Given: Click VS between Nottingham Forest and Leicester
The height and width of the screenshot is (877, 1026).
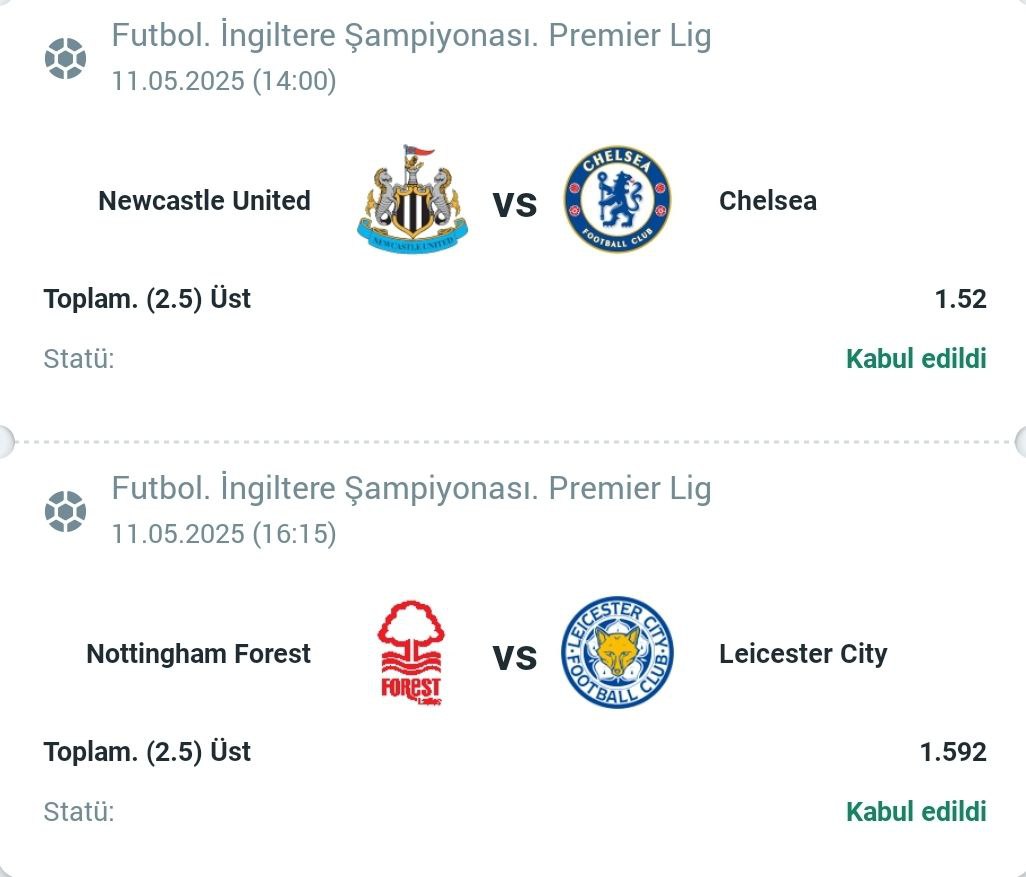Looking at the screenshot, I should [514, 658].
